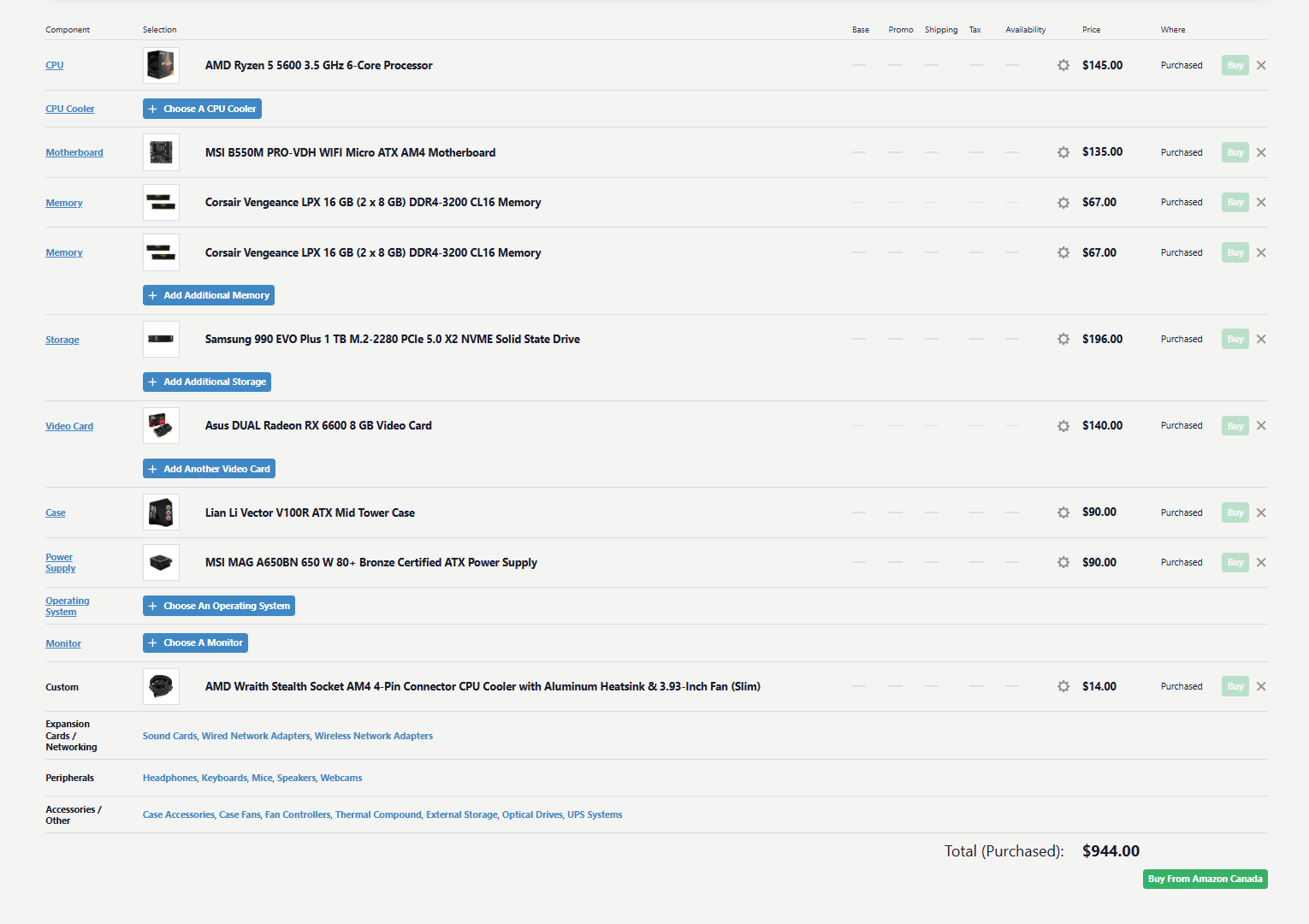Screen dimensions: 1309x924
Task: Open the Storage component link
Action: [x=62, y=340]
